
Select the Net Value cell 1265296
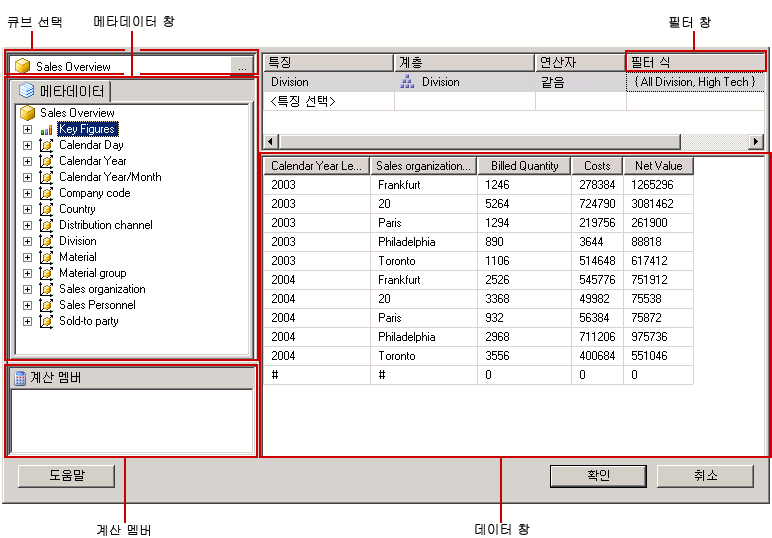click(658, 185)
